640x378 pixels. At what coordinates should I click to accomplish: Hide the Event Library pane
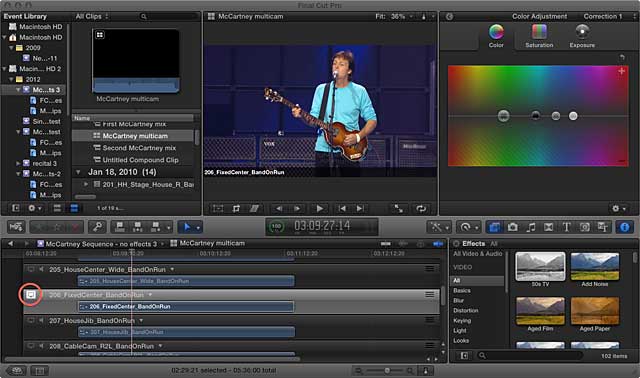[16, 208]
